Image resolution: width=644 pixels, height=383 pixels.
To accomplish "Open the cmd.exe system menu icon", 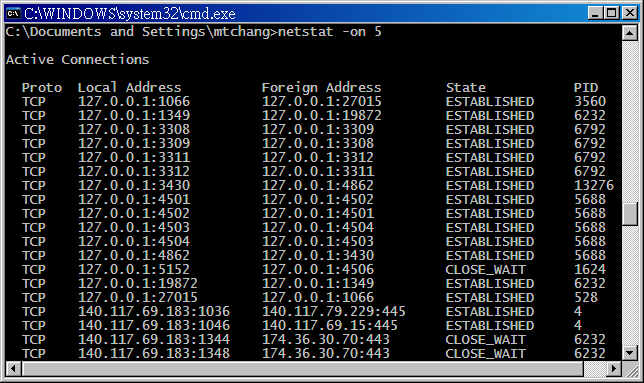I will (x=14, y=13).
